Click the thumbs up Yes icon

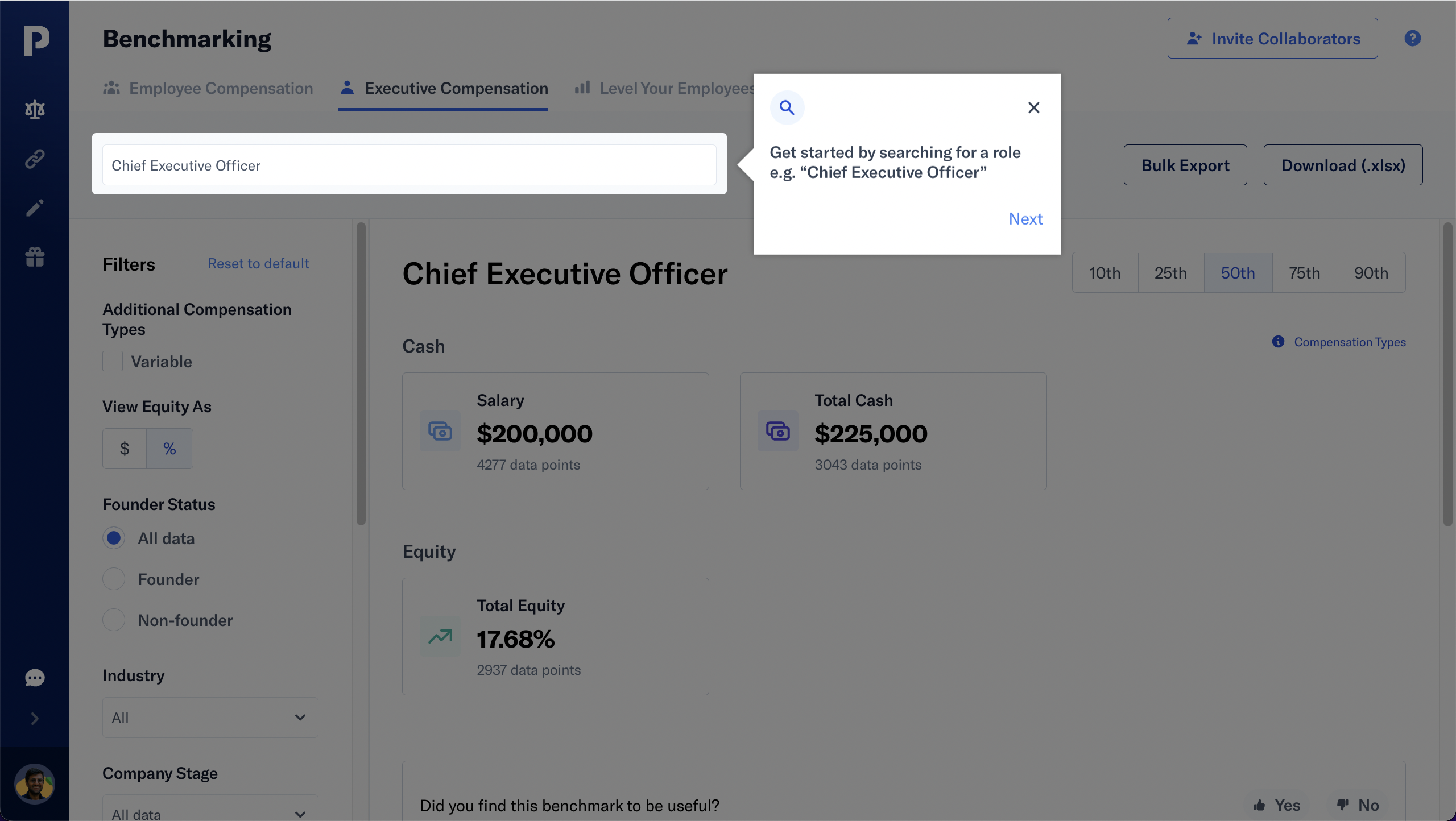[x=1259, y=805]
